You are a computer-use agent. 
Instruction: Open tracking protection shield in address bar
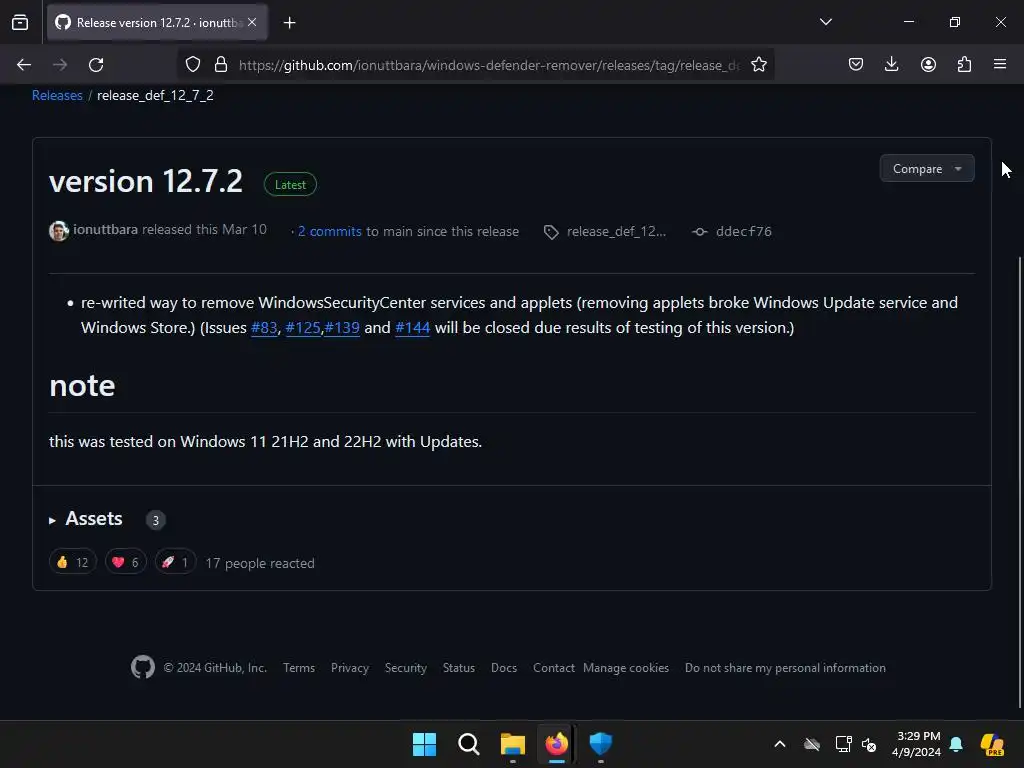pyautogui.click(x=193, y=65)
